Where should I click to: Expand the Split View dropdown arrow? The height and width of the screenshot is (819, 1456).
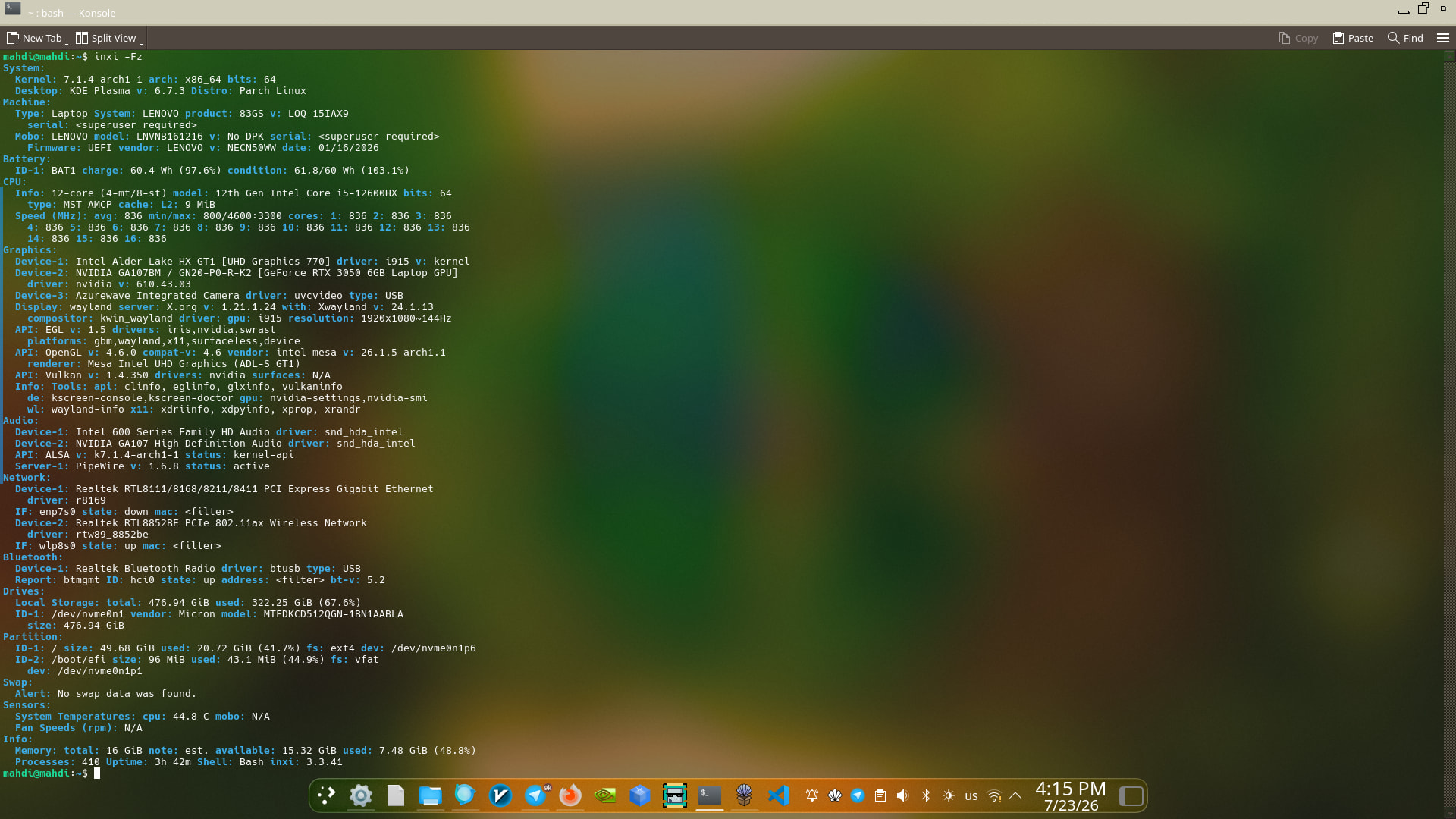coord(142,43)
